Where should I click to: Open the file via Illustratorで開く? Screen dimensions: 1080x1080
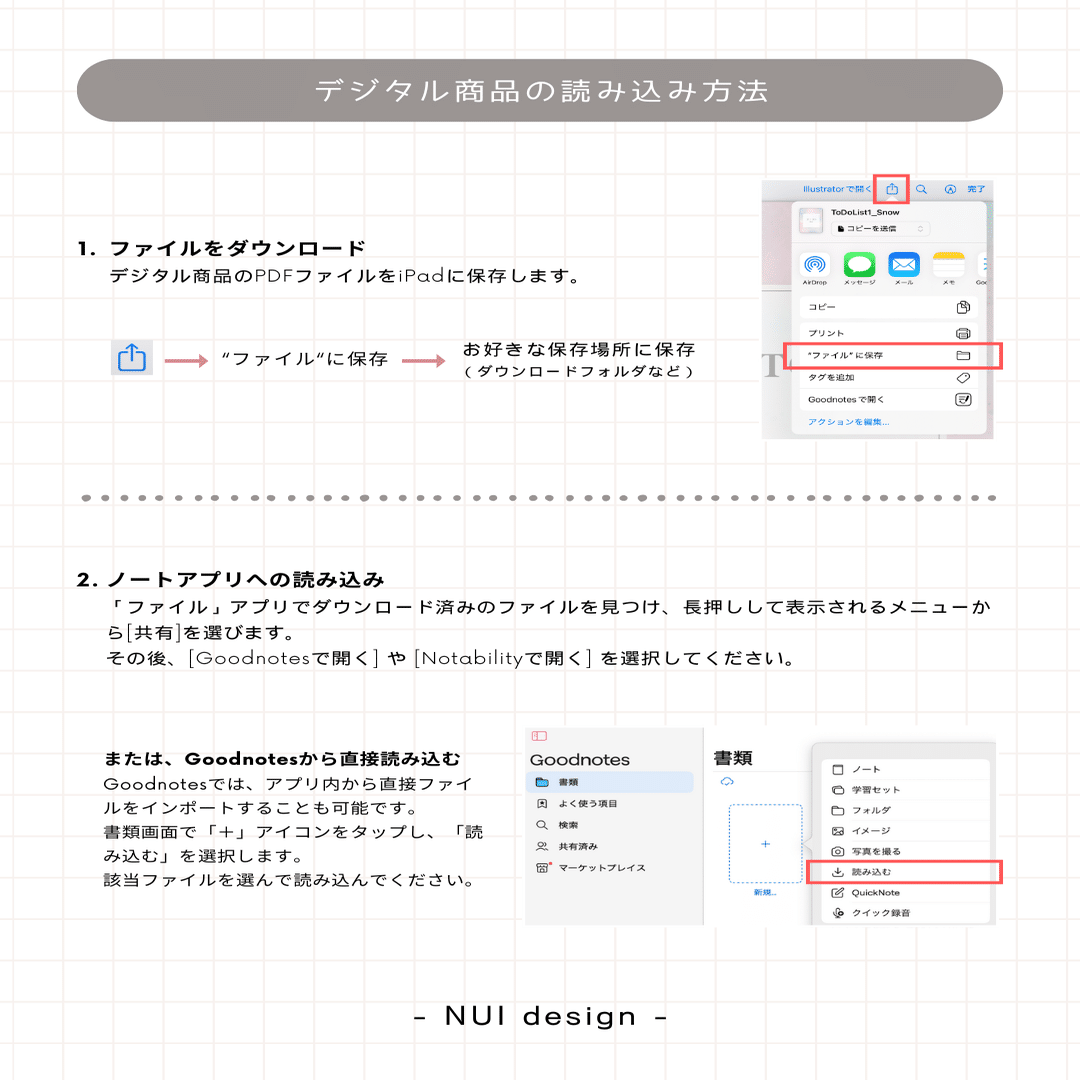(837, 189)
